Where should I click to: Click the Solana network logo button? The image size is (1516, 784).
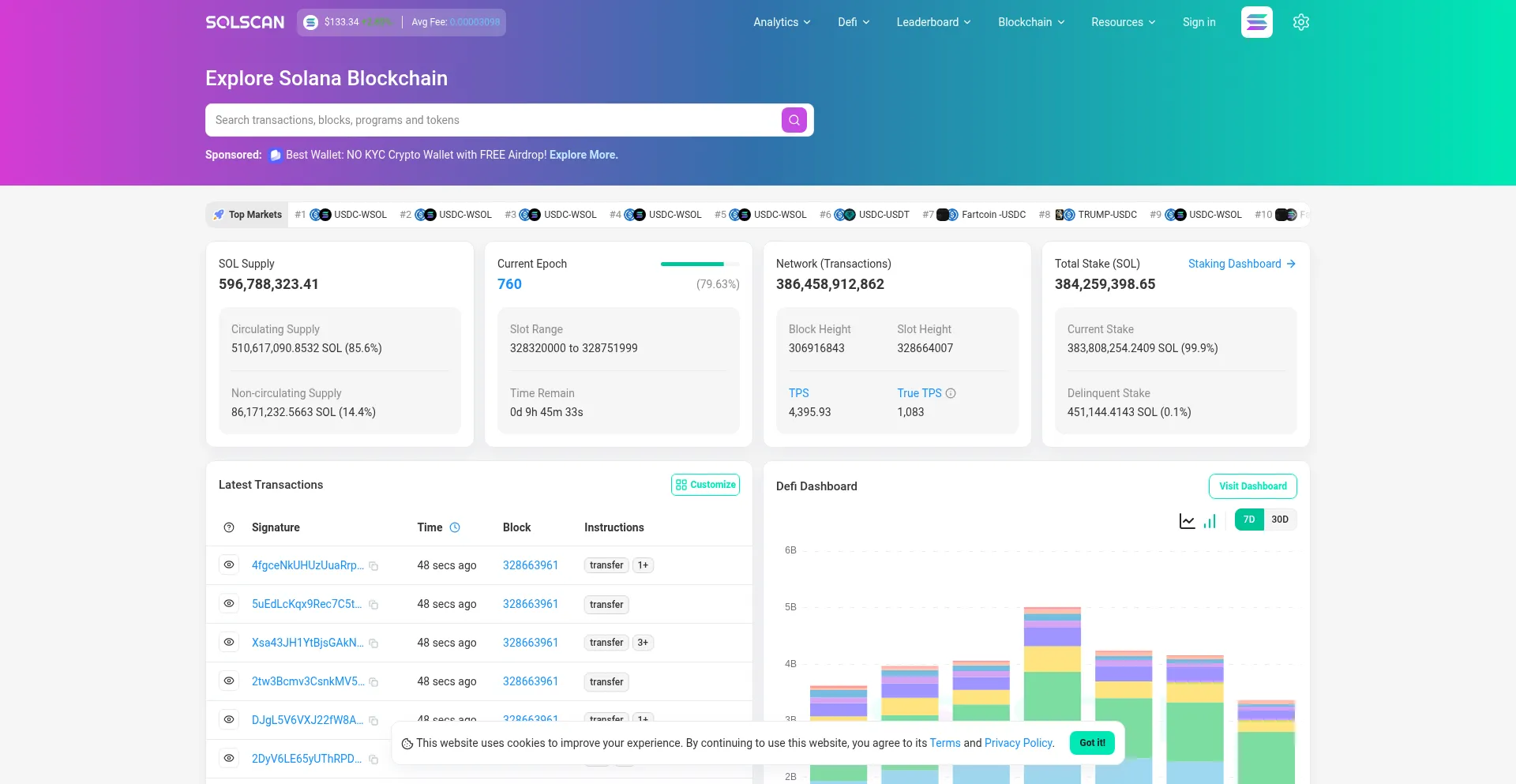(x=1256, y=22)
